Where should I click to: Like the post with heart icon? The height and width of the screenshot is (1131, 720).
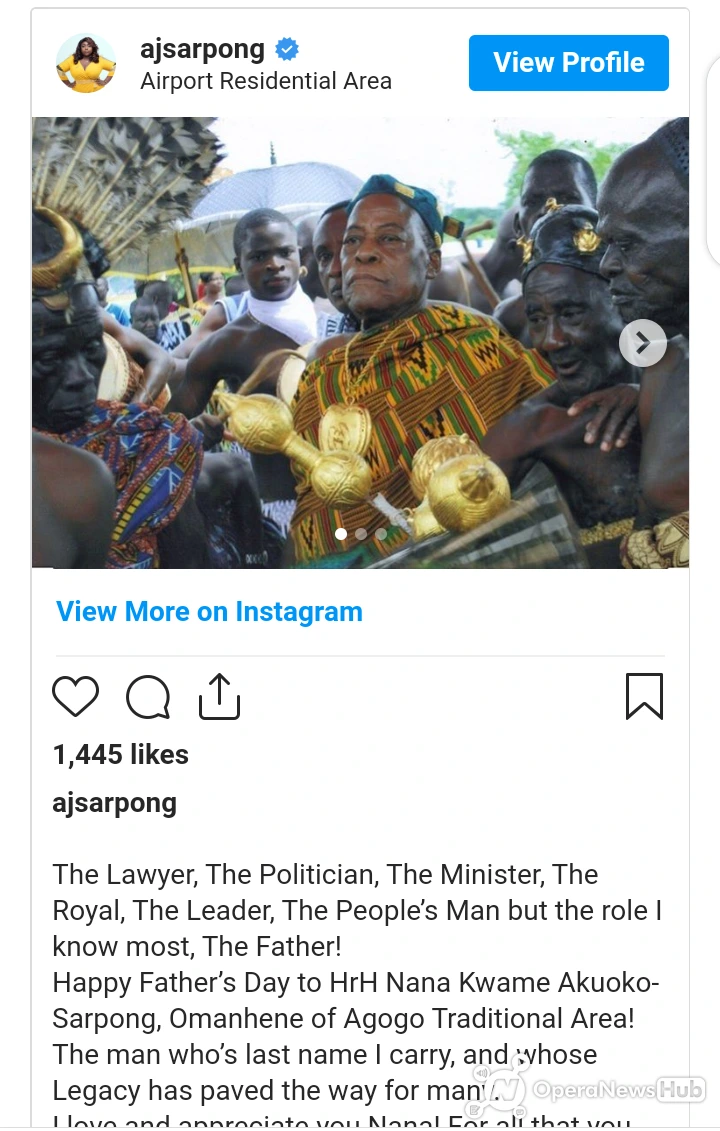click(x=76, y=696)
